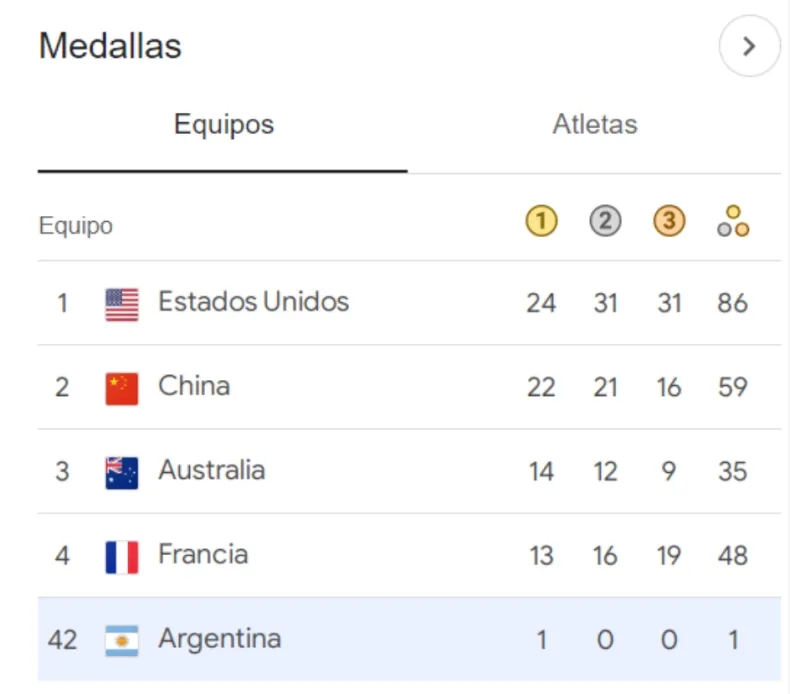The image size is (790, 694).
Task: Open the China team row
Action: (194, 386)
